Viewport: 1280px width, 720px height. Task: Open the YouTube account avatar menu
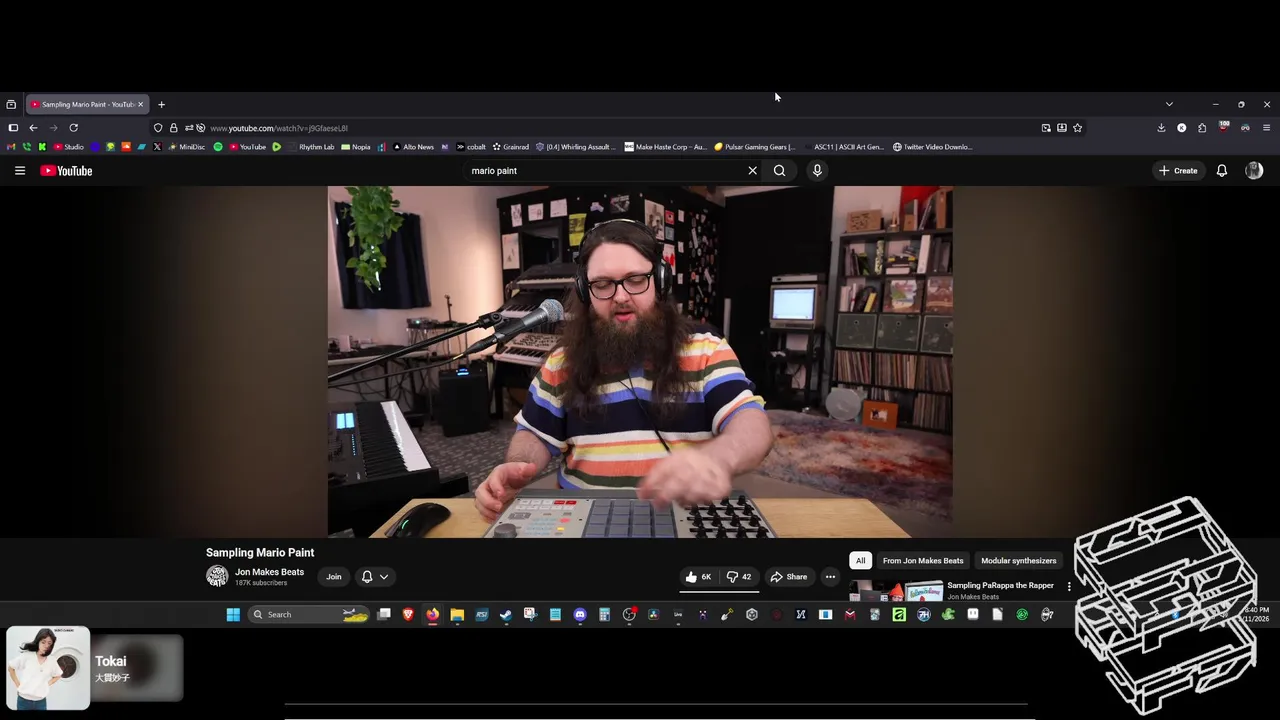(x=1254, y=171)
